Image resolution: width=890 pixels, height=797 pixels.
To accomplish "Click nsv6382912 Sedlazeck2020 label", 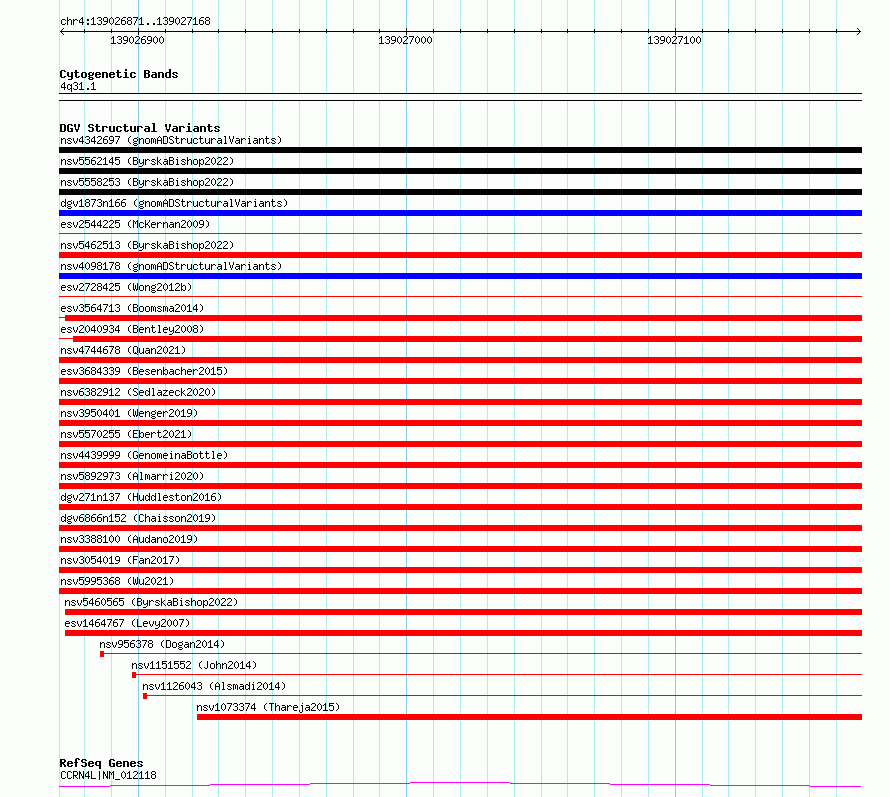I will coord(138,392).
